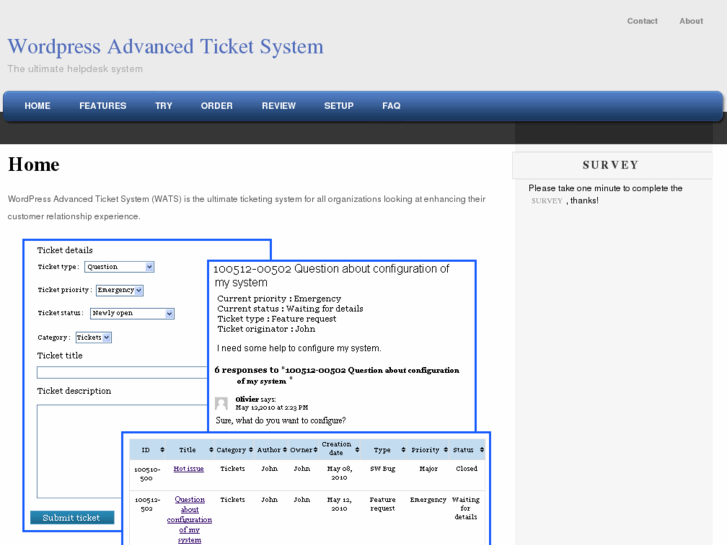The height and width of the screenshot is (545, 727).
Task: Click the May 12, 2010 date cell
Action: point(339,504)
